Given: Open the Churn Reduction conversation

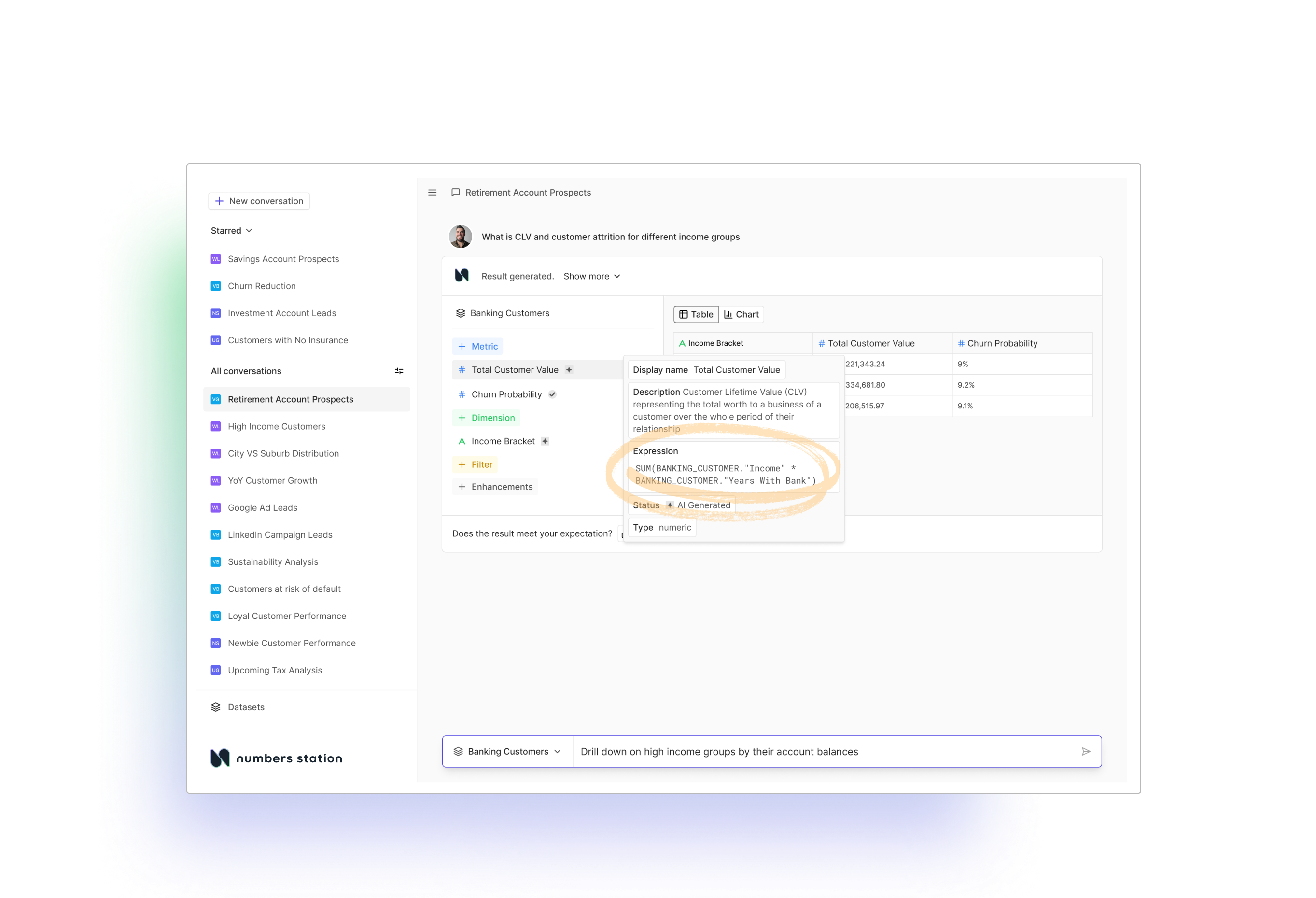Looking at the screenshot, I should [x=262, y=286].
